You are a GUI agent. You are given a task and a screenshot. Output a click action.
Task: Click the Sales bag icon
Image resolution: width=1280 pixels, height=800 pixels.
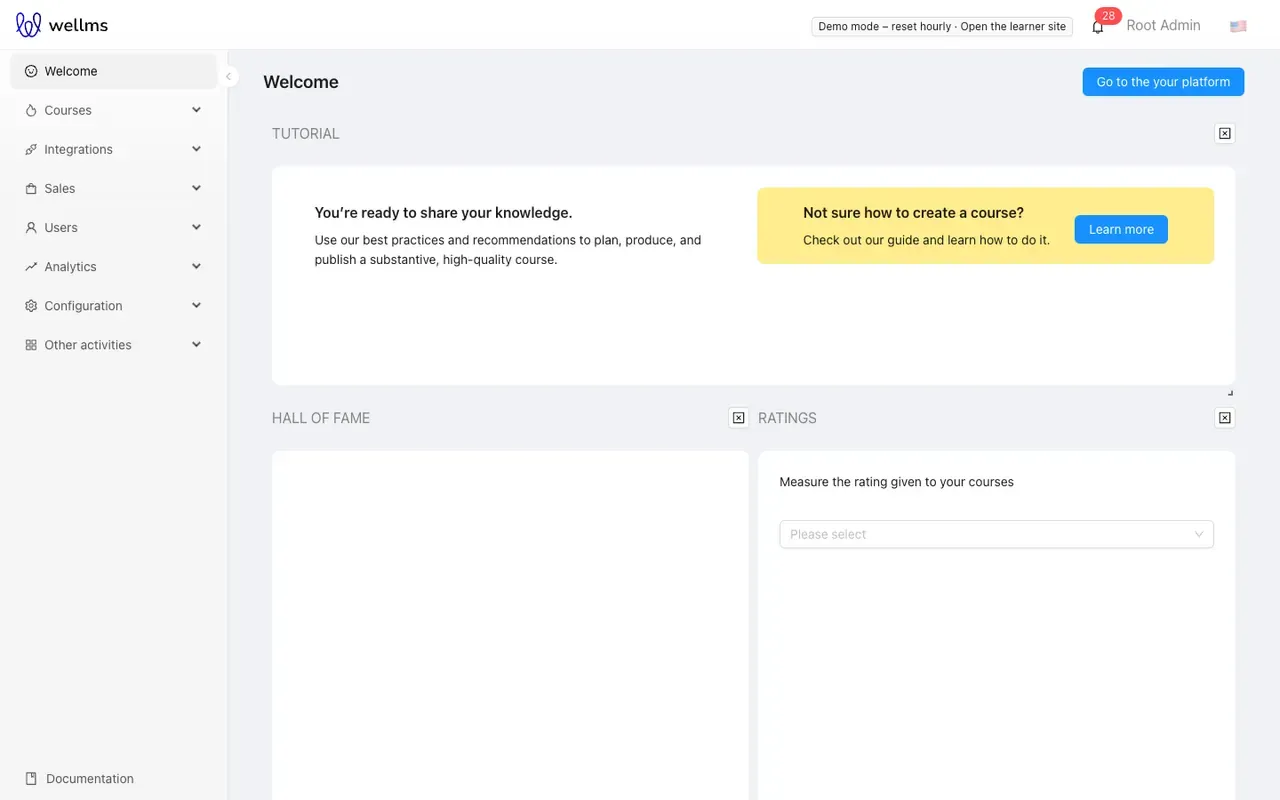(31, 189)
